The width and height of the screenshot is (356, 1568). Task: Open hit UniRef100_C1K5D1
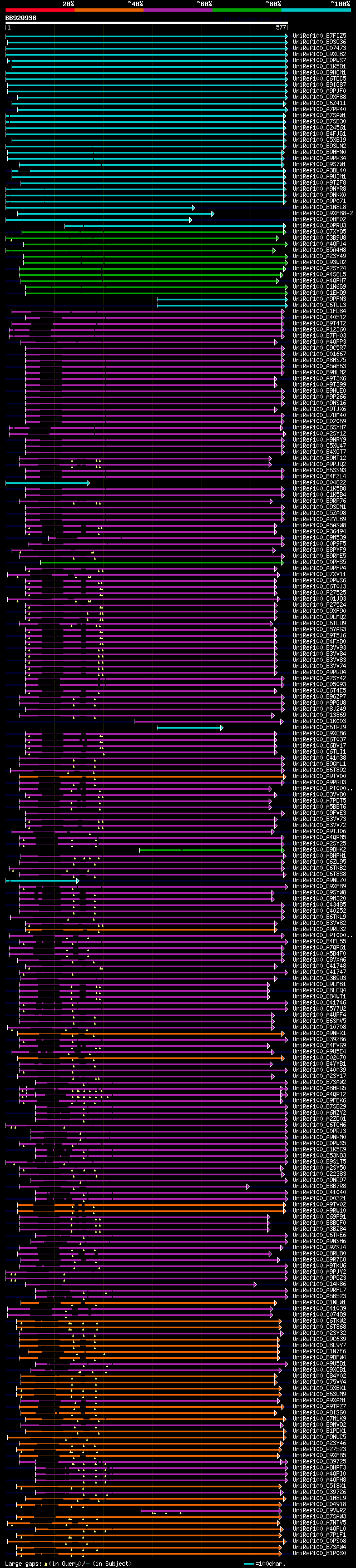pos(319,66)
